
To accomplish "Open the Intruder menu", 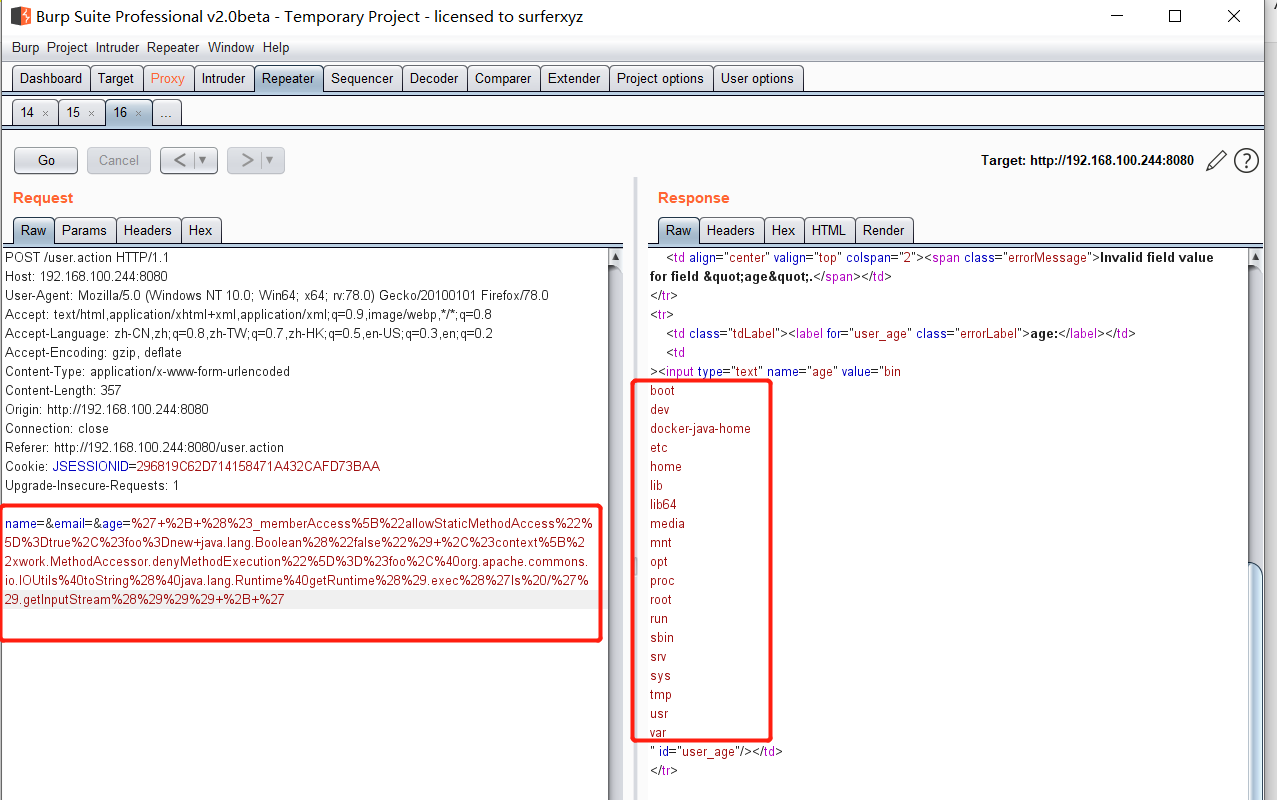I will (x=118, y=47).
